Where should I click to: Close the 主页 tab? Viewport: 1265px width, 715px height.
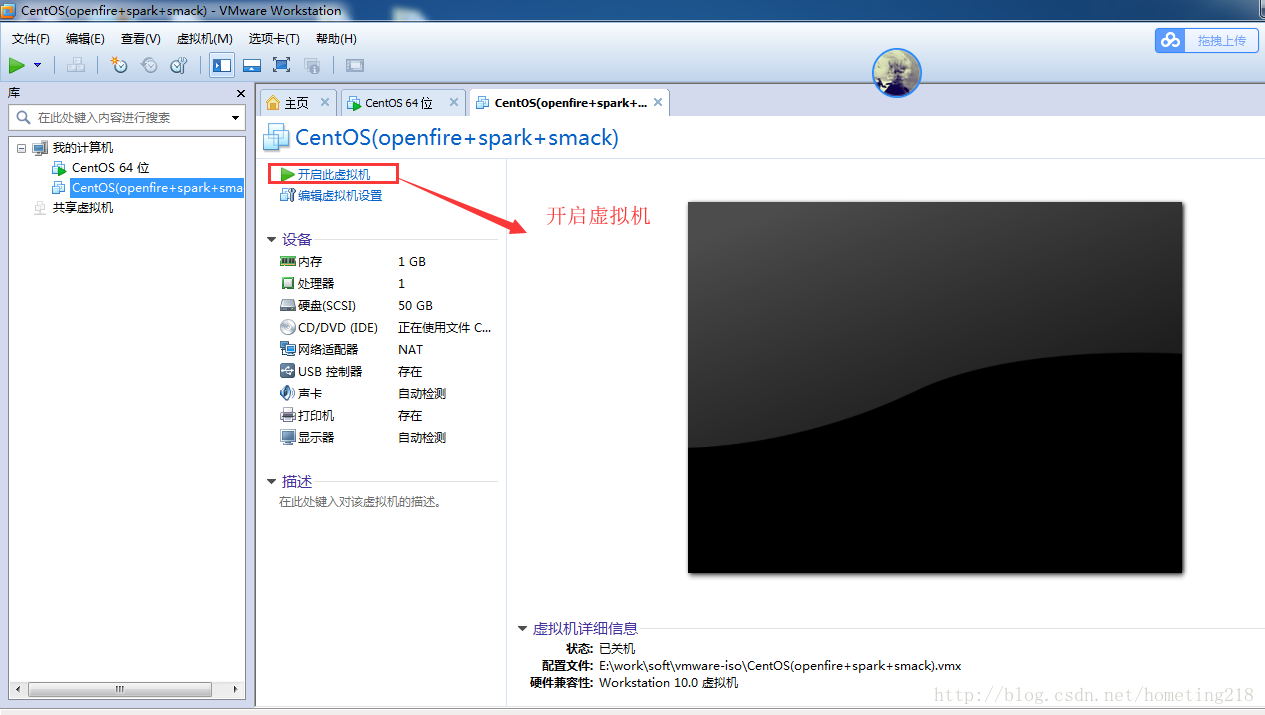[x=325, y=102]
